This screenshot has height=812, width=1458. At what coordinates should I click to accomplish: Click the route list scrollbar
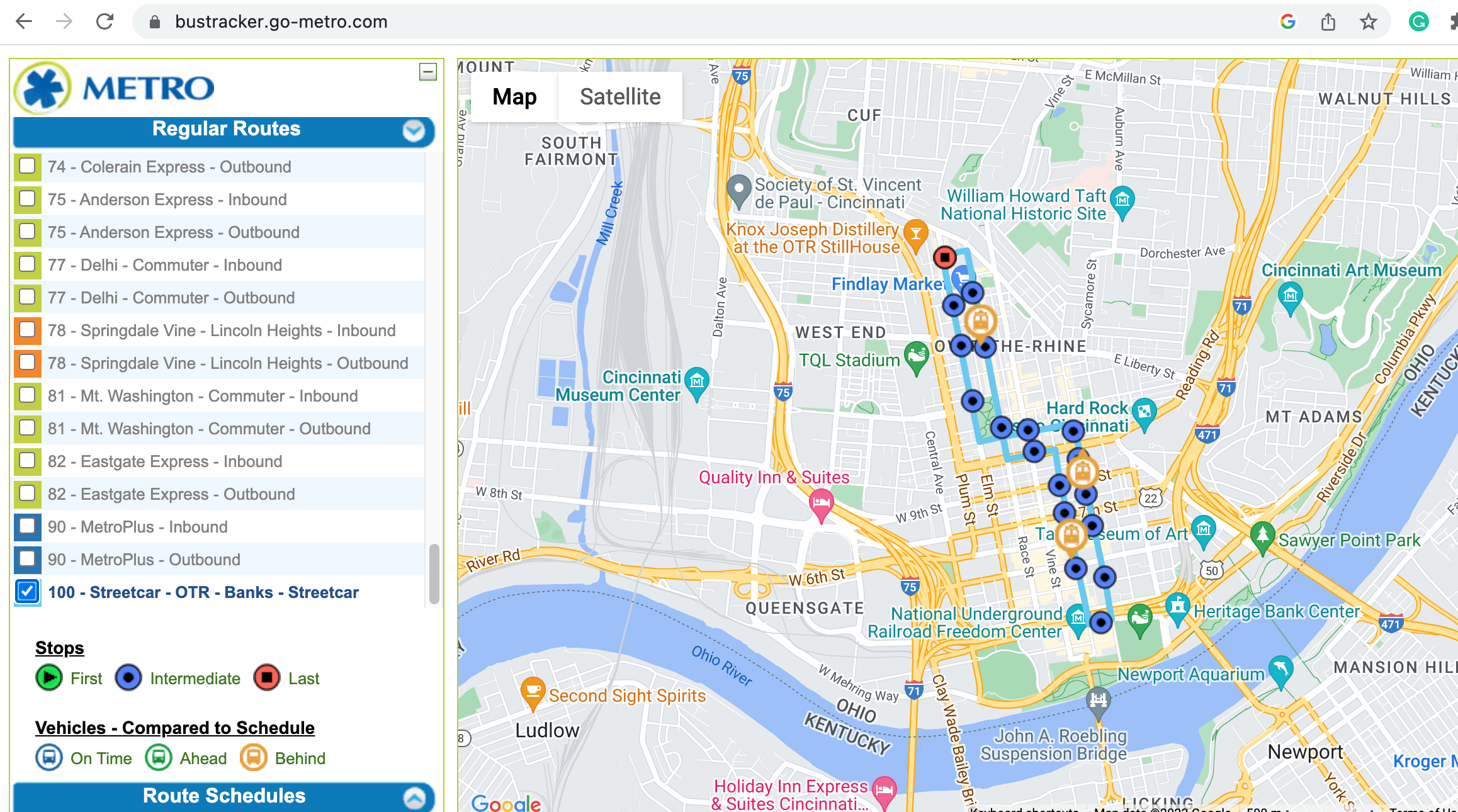point(434,574)
